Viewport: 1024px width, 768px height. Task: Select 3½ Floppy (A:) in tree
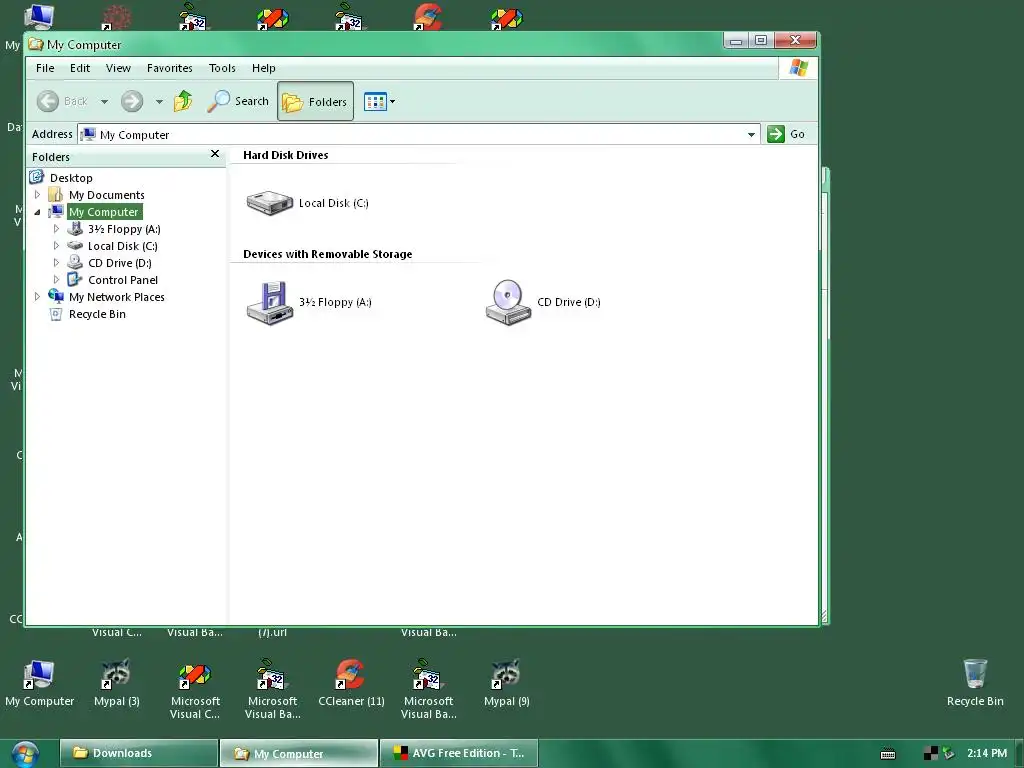click(x=124, y=229)
